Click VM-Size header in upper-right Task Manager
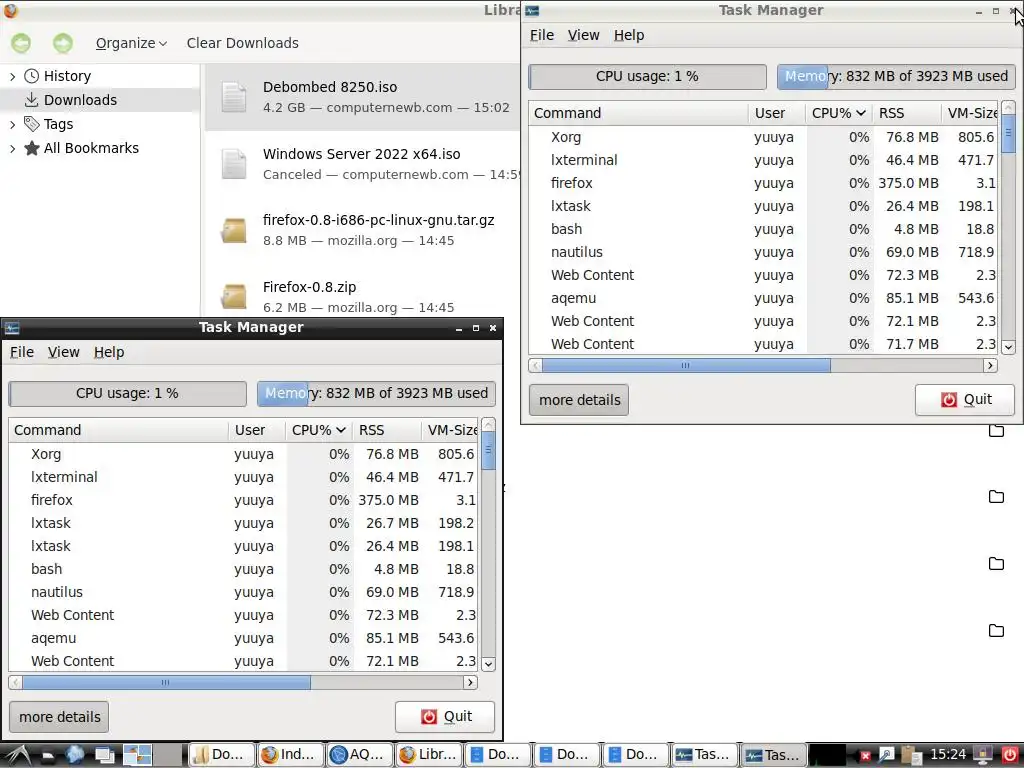 click(969, 113)
